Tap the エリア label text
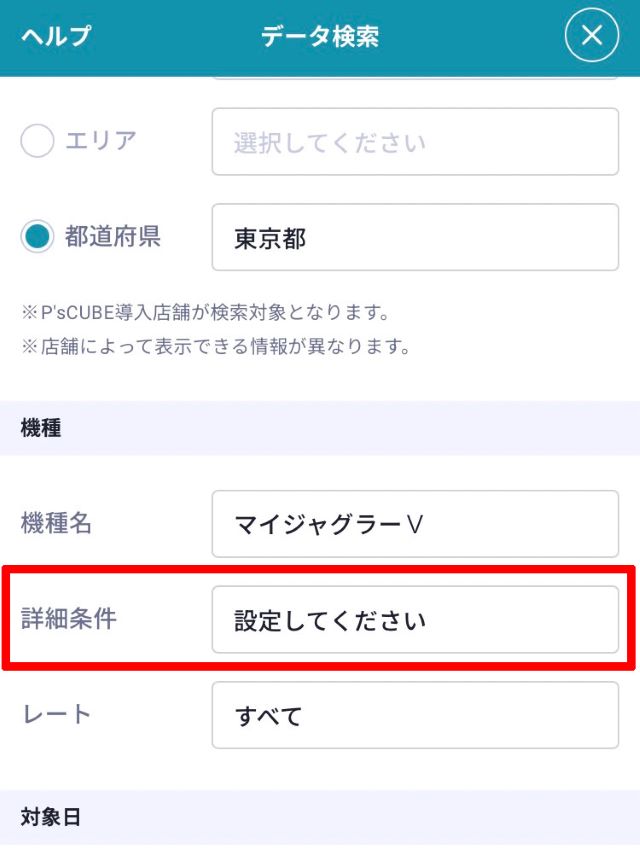640x862 pixels. click(100, 141)
